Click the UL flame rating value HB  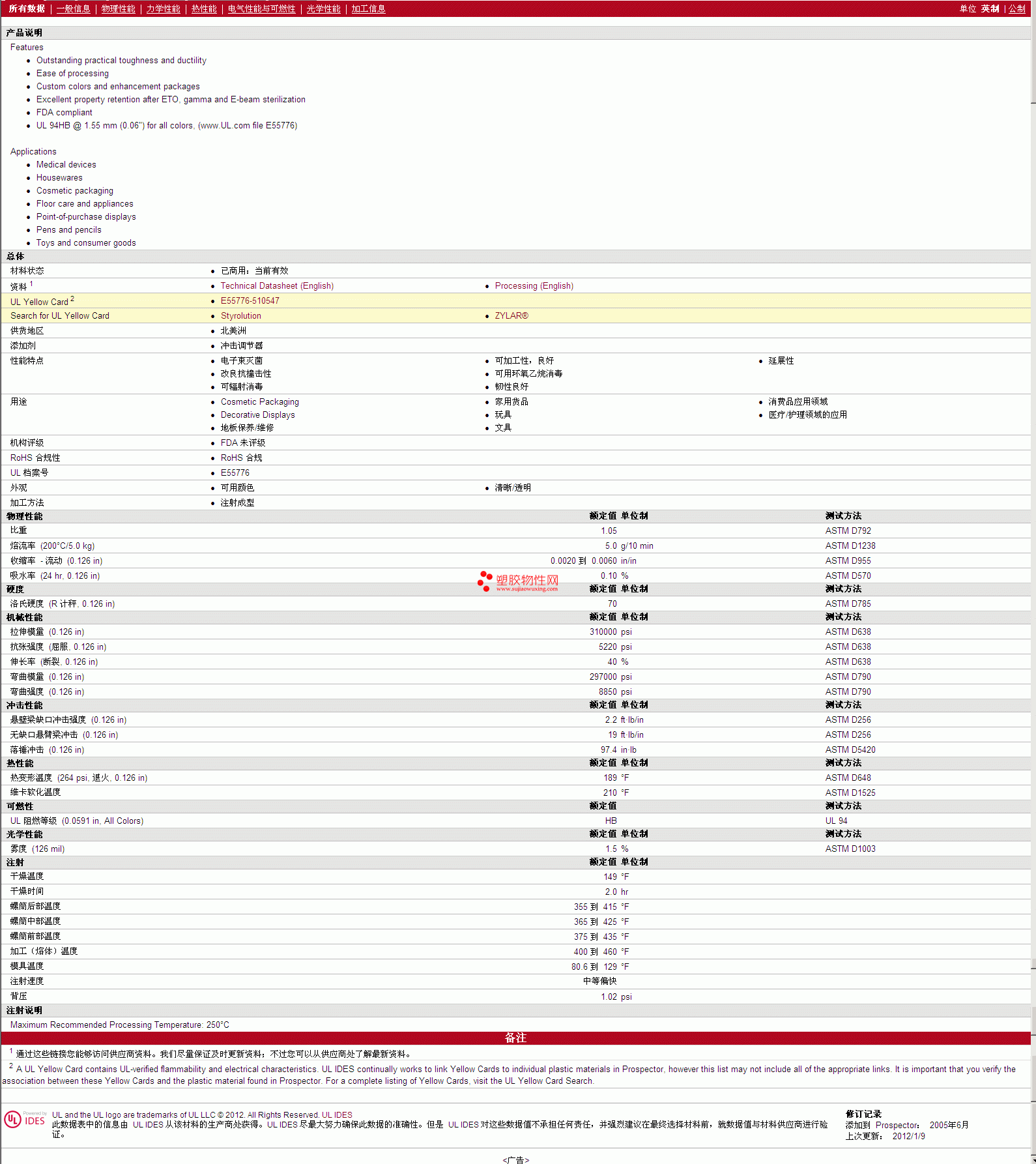(x=611, y=821)
